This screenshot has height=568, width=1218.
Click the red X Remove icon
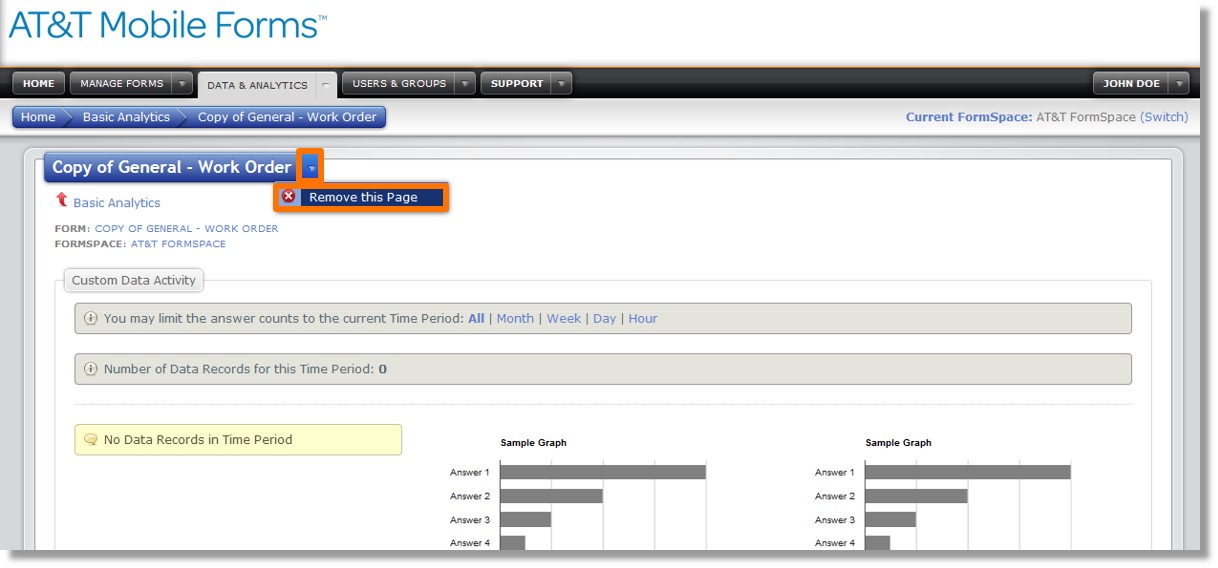coord(289,197)
